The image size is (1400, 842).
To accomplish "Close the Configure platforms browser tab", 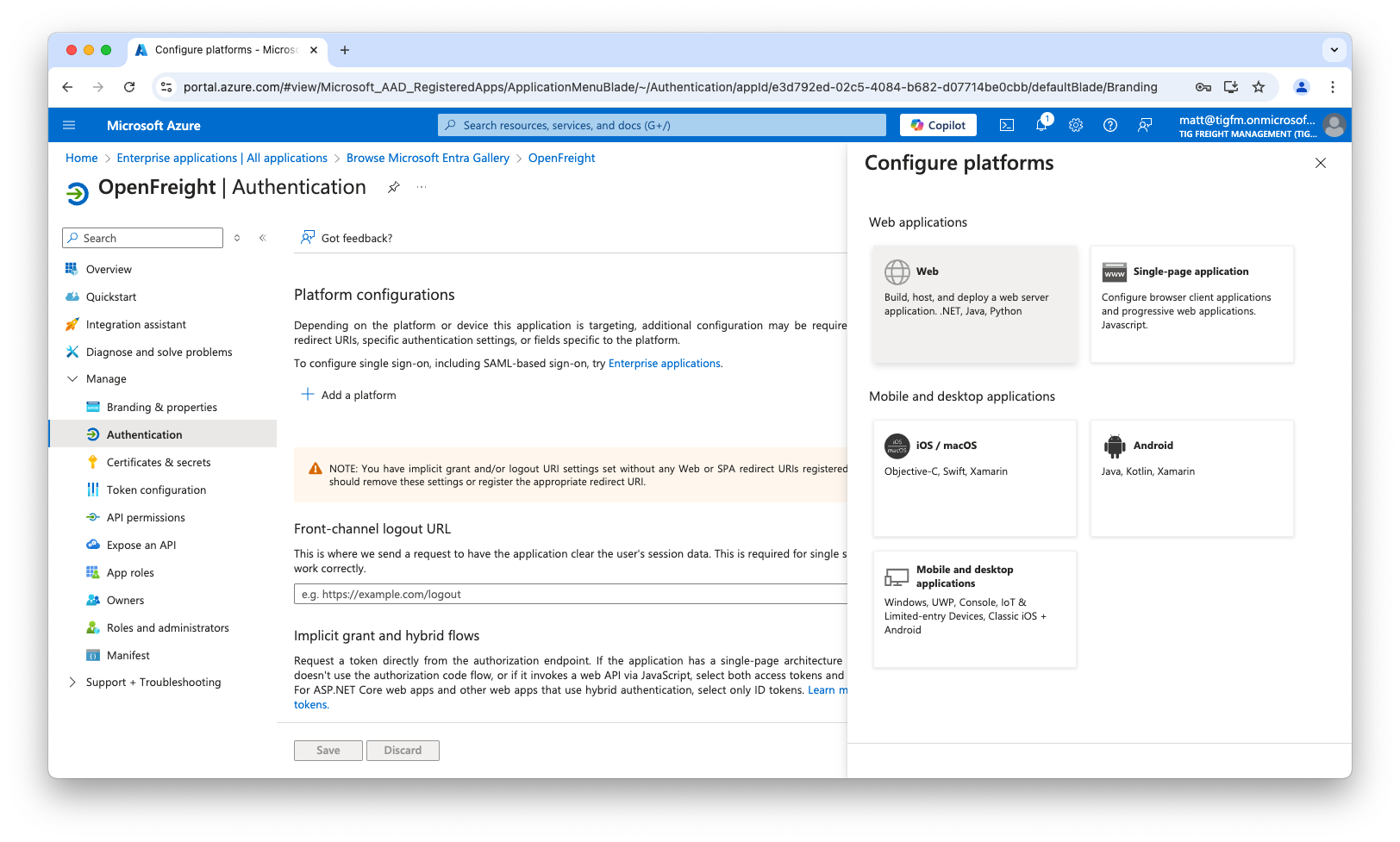I will coord(314,50).
